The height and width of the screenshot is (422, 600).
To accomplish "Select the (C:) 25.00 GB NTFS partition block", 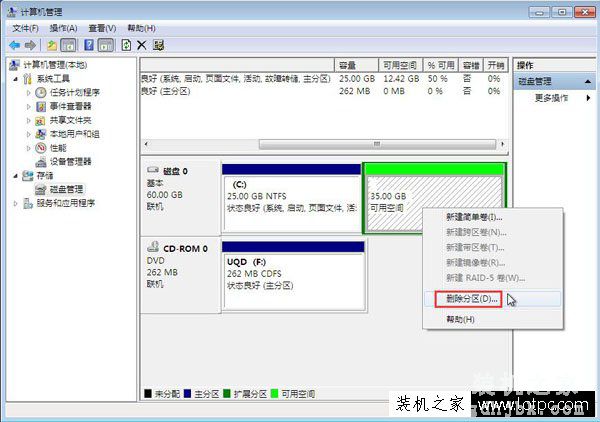I will 292,198.
